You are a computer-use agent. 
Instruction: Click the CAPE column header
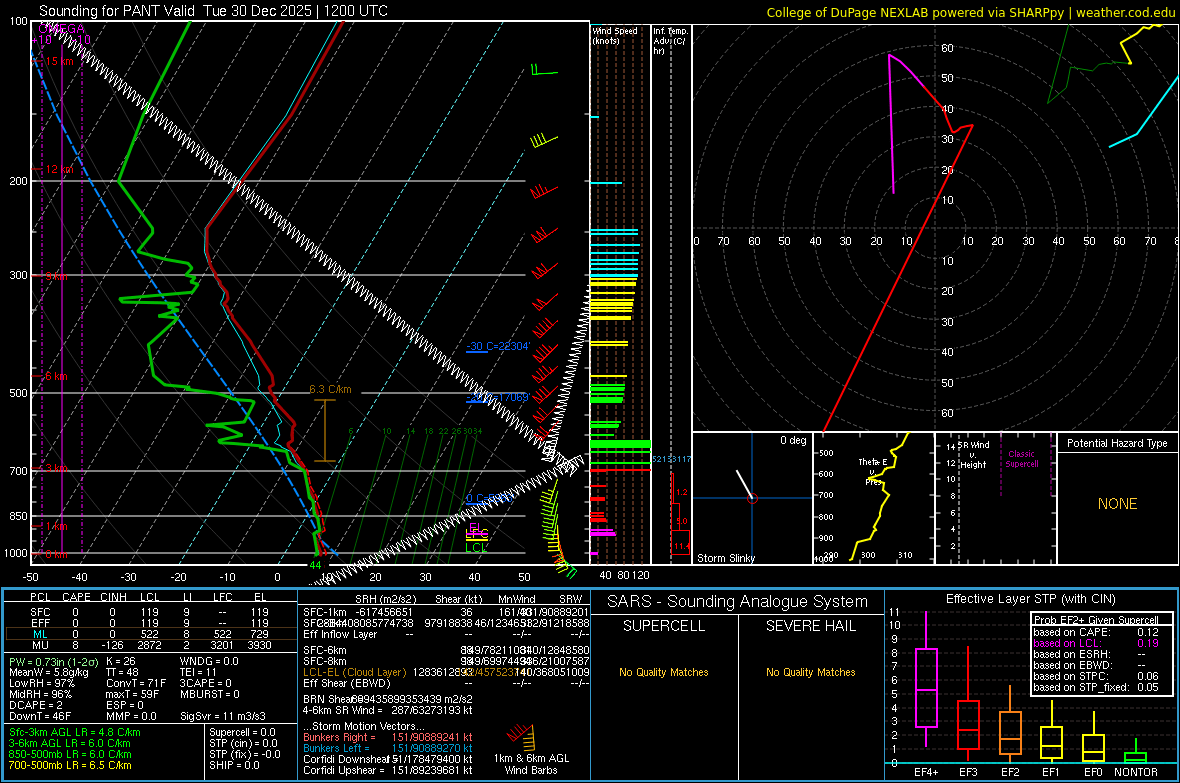click(76, 597)
